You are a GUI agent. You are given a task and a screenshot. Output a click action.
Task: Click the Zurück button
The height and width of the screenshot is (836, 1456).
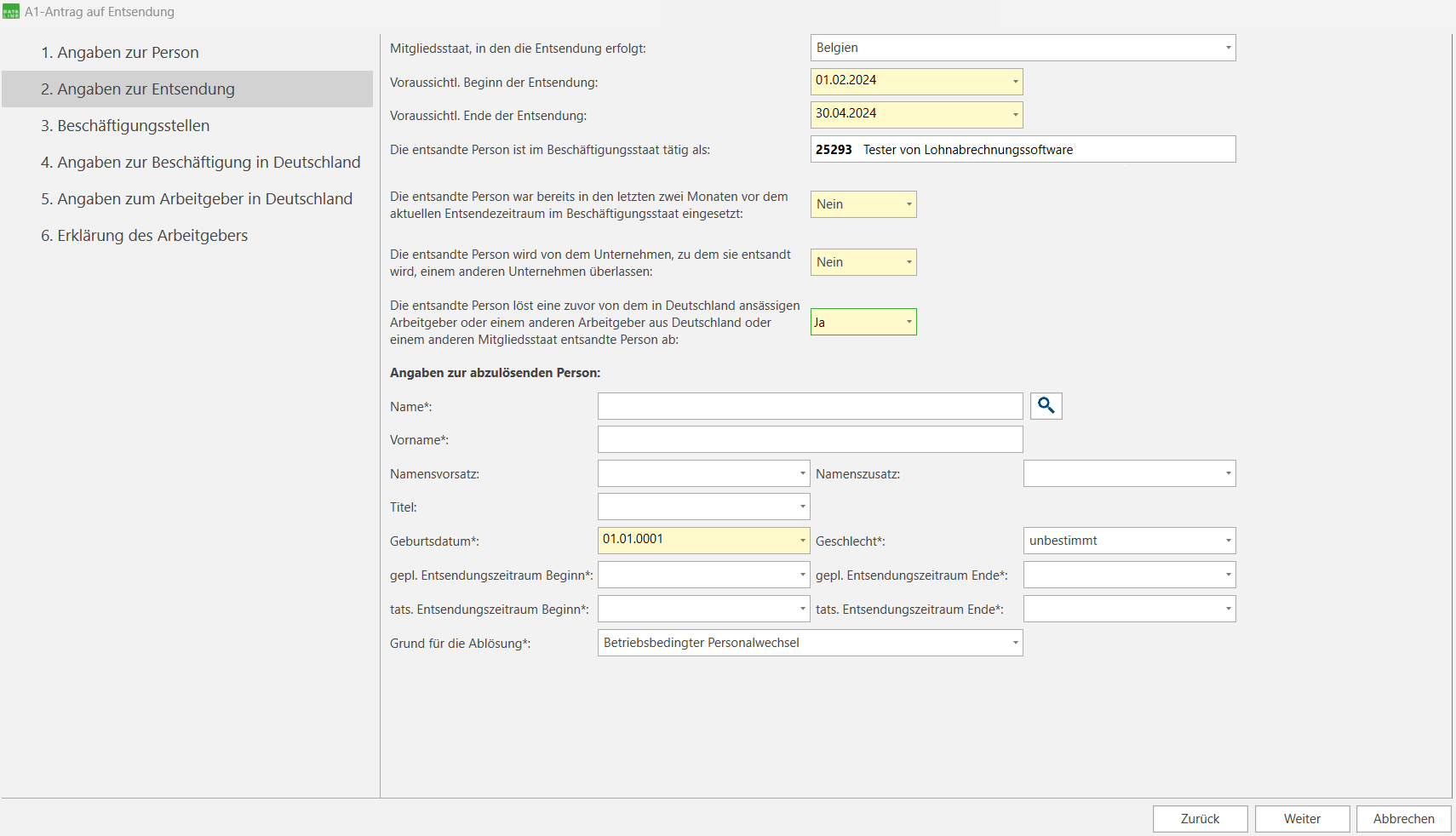(x=1200, y=819)
